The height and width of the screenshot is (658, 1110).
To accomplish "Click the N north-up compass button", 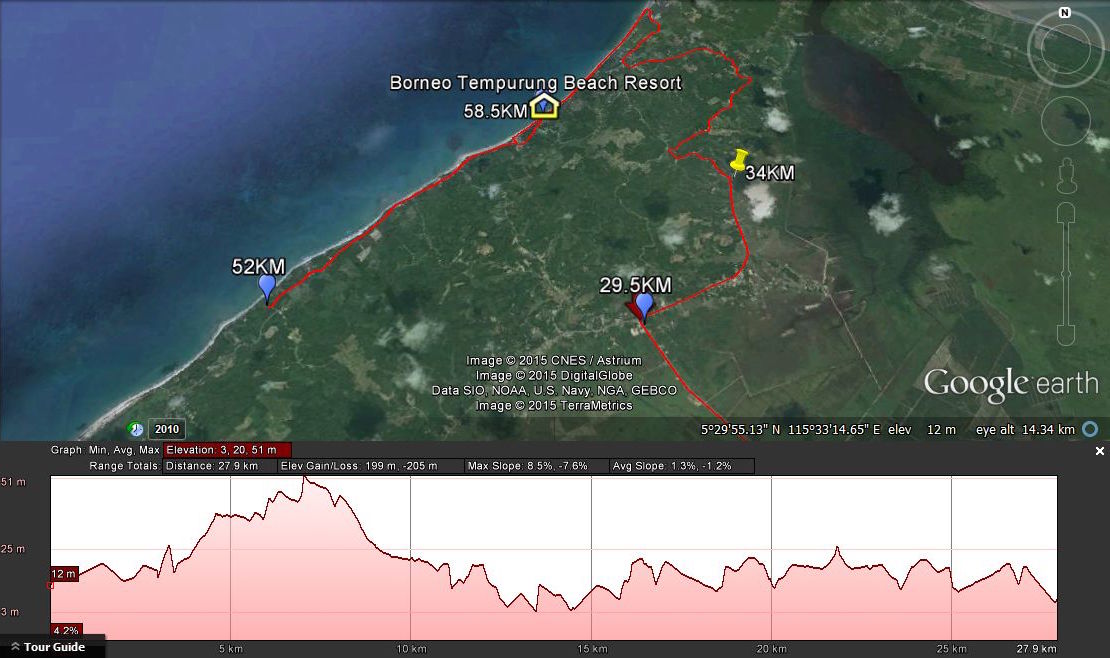I will coord(1065,13).
